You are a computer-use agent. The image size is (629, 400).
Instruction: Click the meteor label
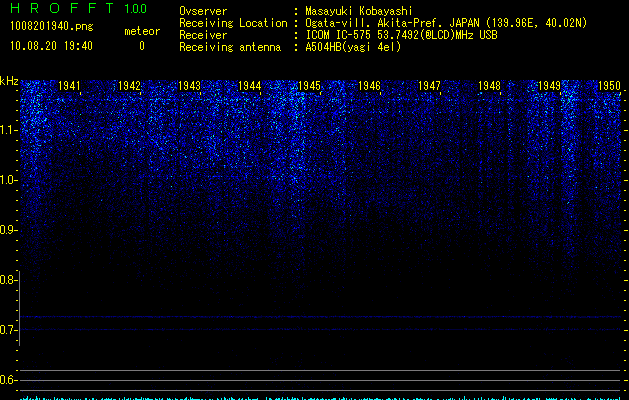pos(142,31)
